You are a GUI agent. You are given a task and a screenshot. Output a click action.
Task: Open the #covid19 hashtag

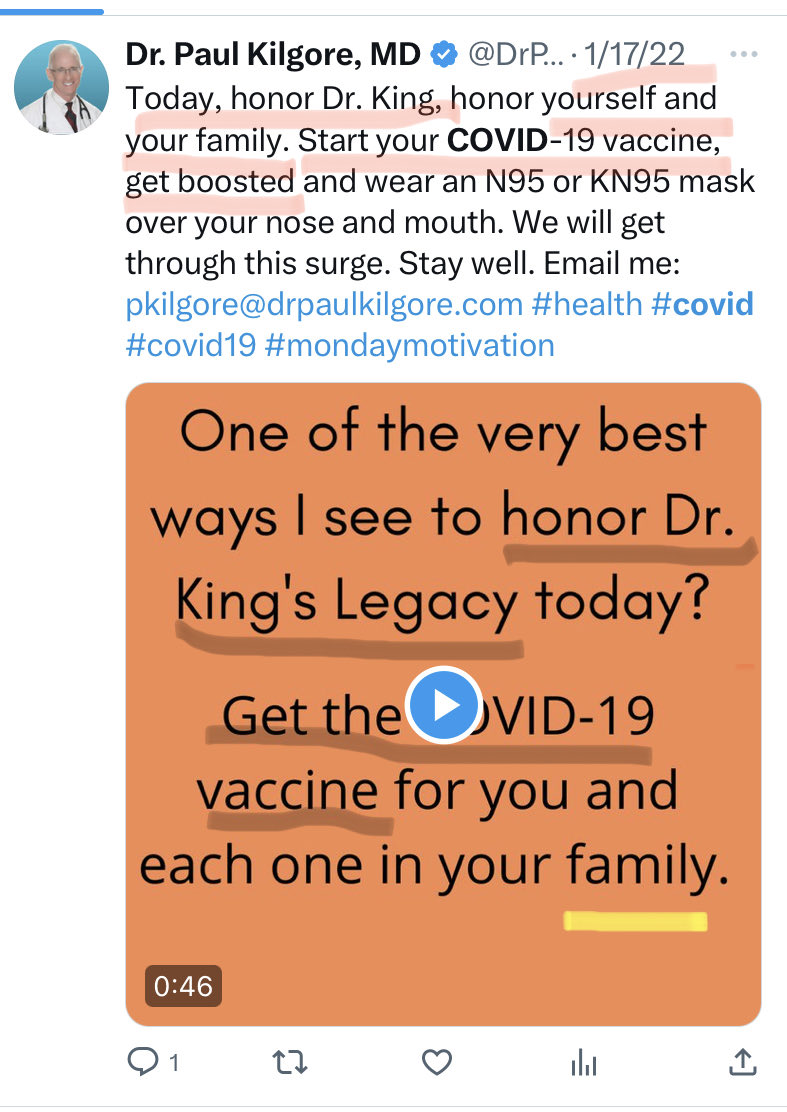191,345
